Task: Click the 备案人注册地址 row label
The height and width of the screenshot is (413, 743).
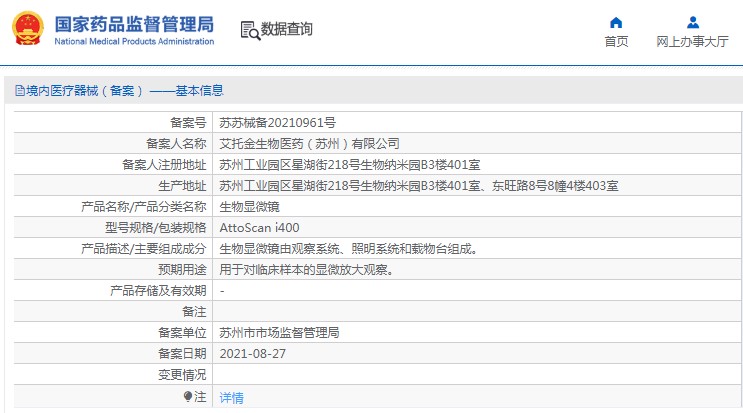Action: pyautogui.click(x=164, y=165)
